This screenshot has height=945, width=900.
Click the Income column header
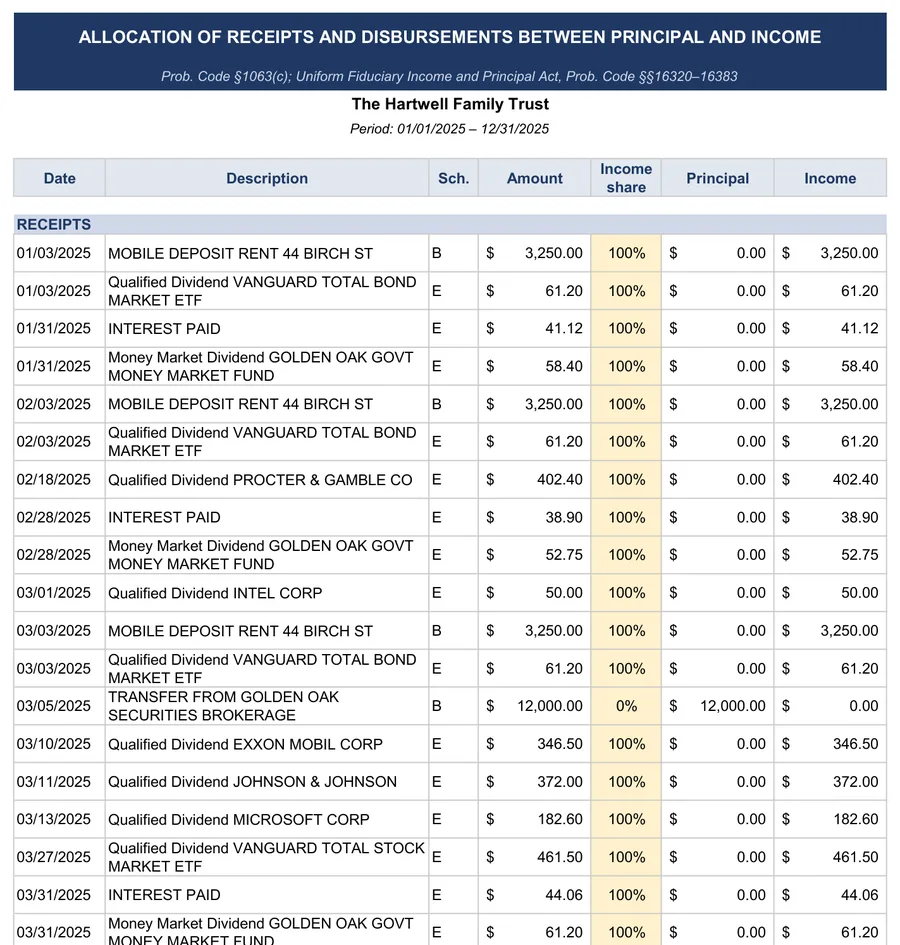830,178
